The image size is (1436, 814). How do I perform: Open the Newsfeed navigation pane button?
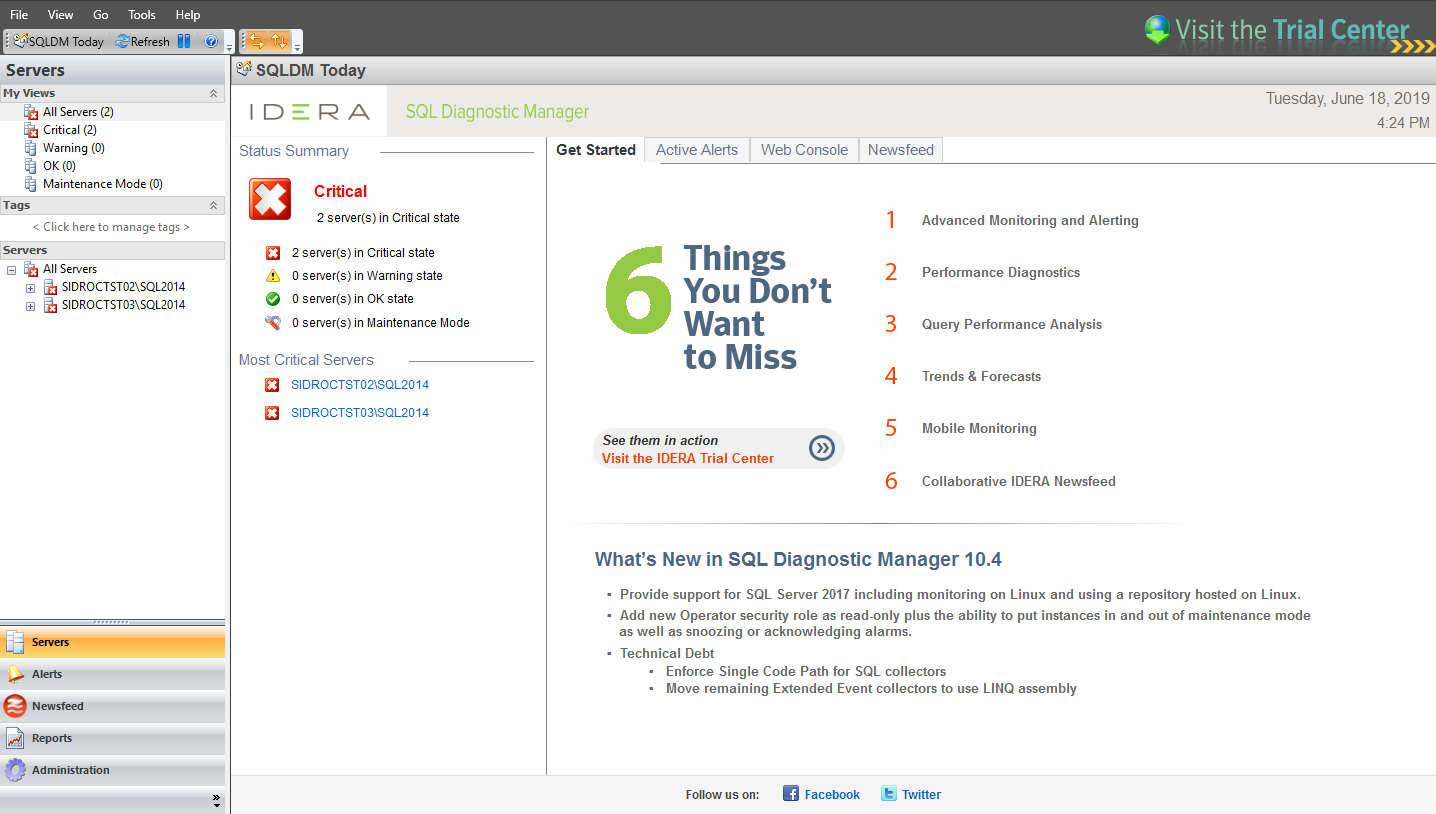[x=112, y=706]
